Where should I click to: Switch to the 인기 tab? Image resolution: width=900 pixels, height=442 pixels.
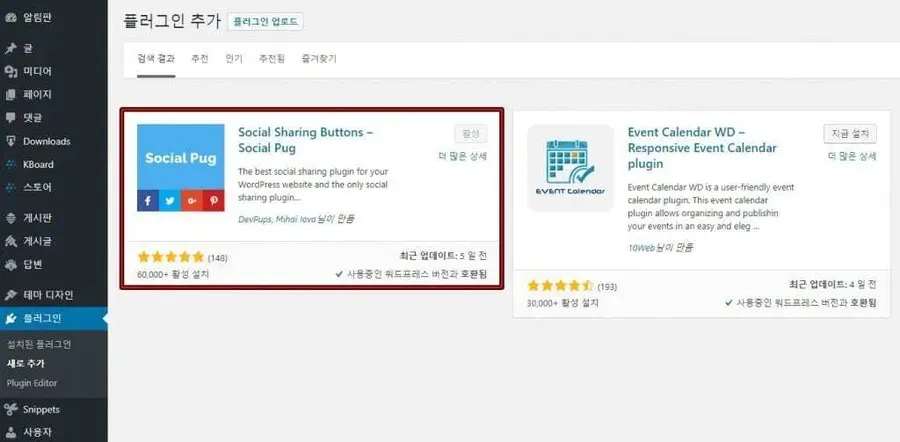click(234, 59)
